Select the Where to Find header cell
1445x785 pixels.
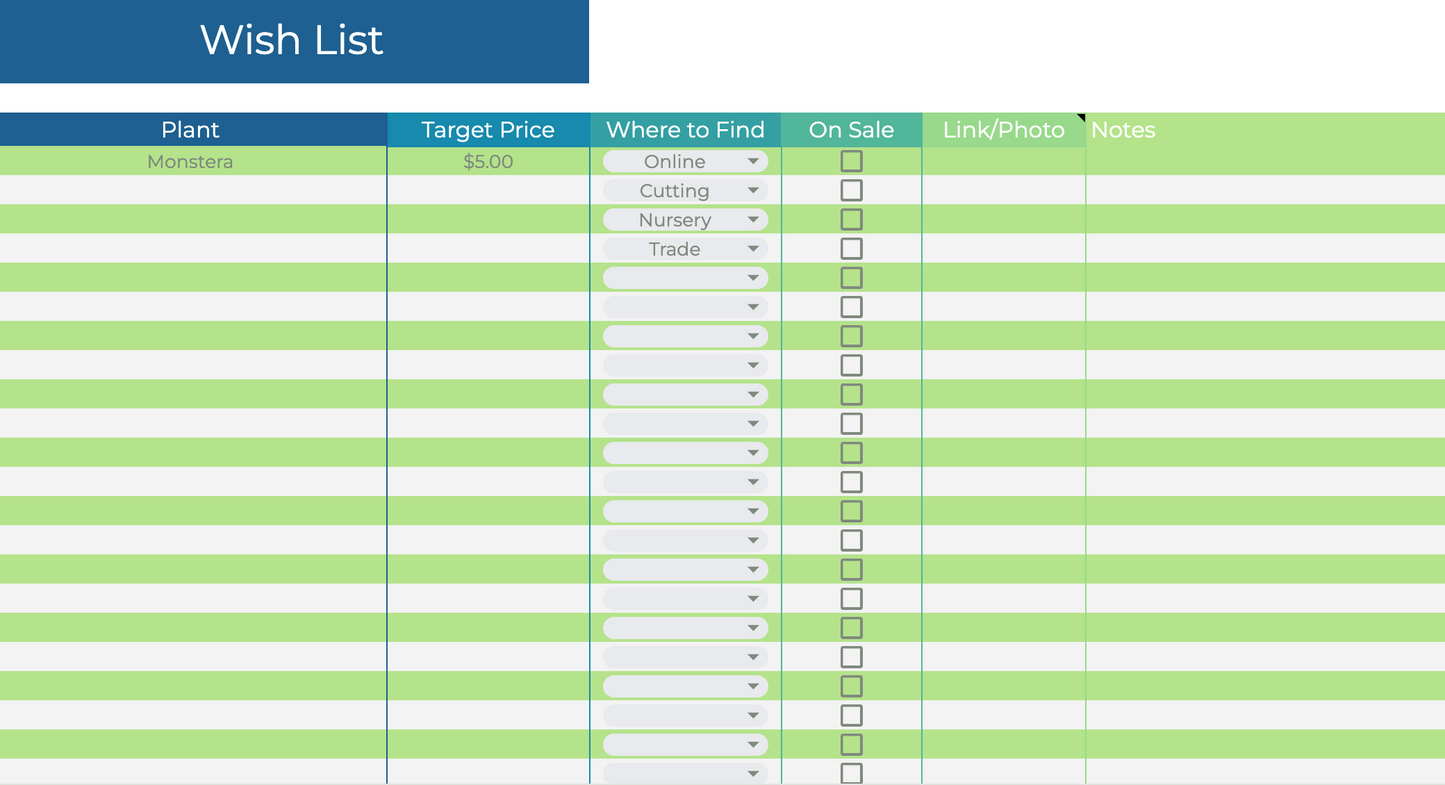[x=685, y=130]
